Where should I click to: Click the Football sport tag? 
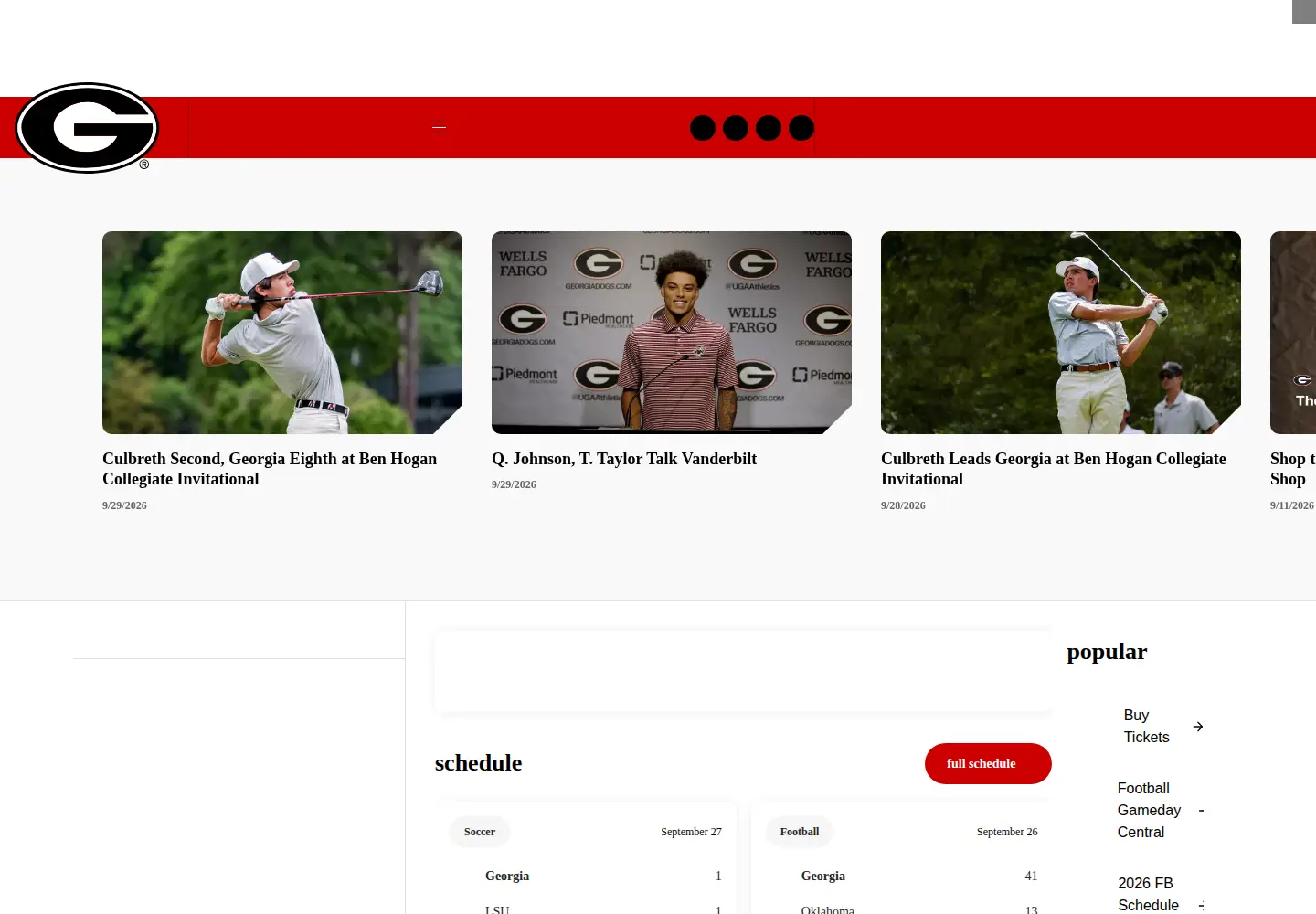coord(800,832)
